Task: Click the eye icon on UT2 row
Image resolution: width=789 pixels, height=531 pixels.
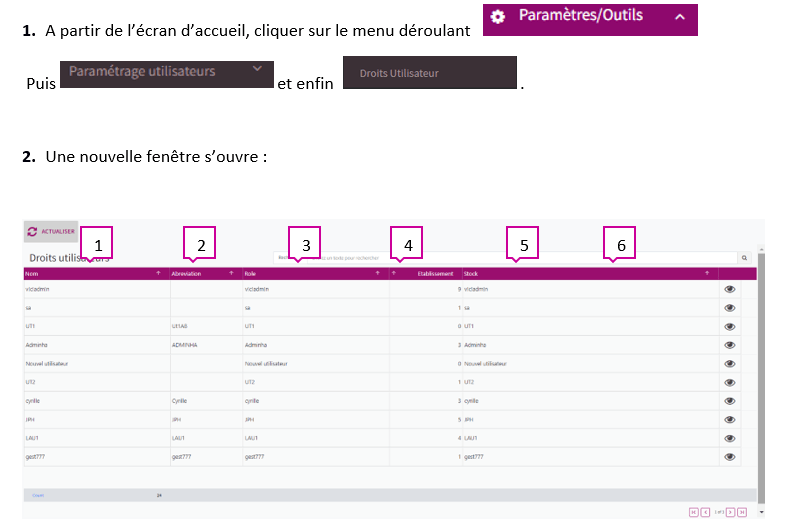Action: pyautogui.click(x=730, y=383)
